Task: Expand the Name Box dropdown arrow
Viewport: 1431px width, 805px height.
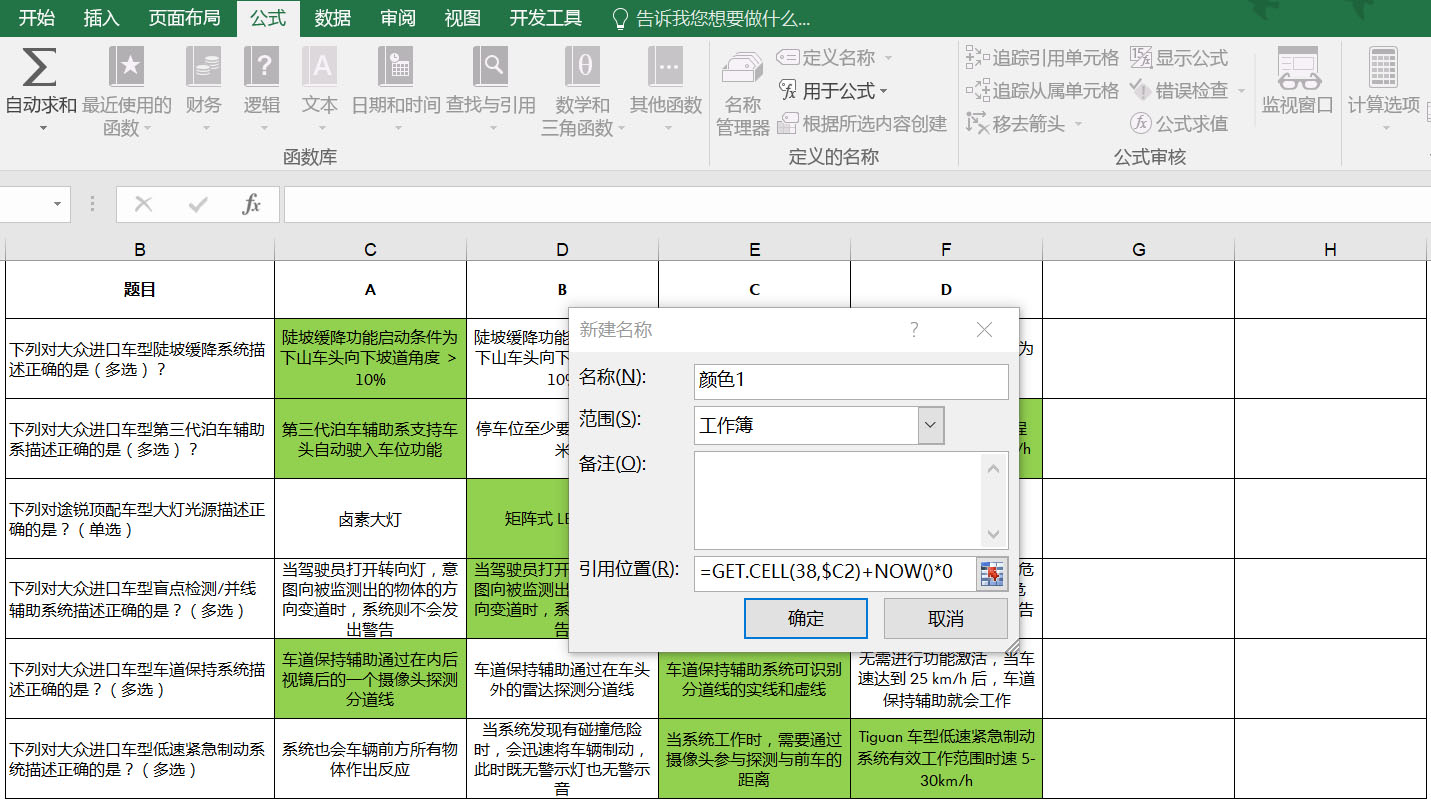Action: pos(57,204)
